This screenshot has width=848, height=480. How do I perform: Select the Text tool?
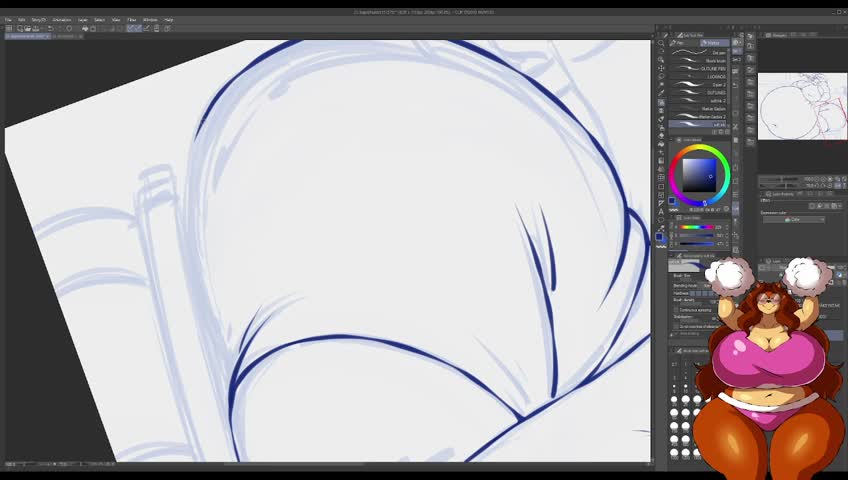click(661, 212)
